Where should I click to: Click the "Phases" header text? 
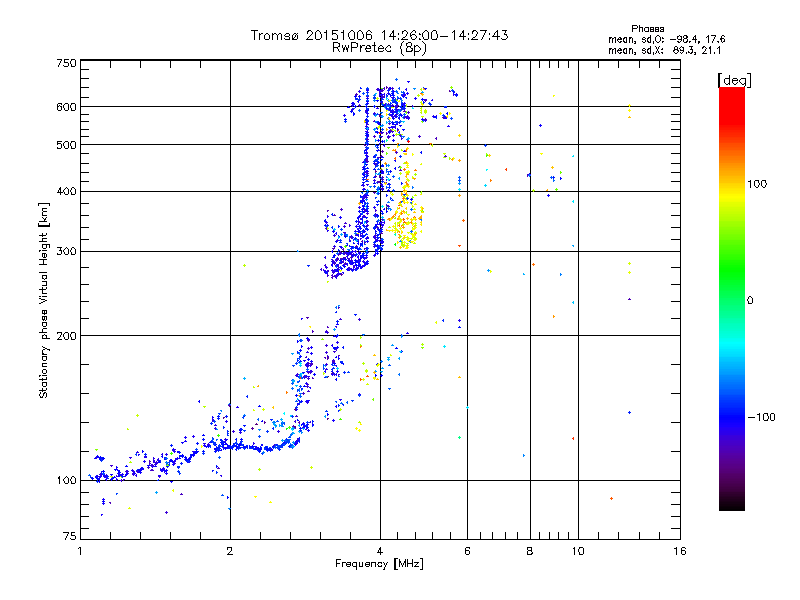coord(647,29)
